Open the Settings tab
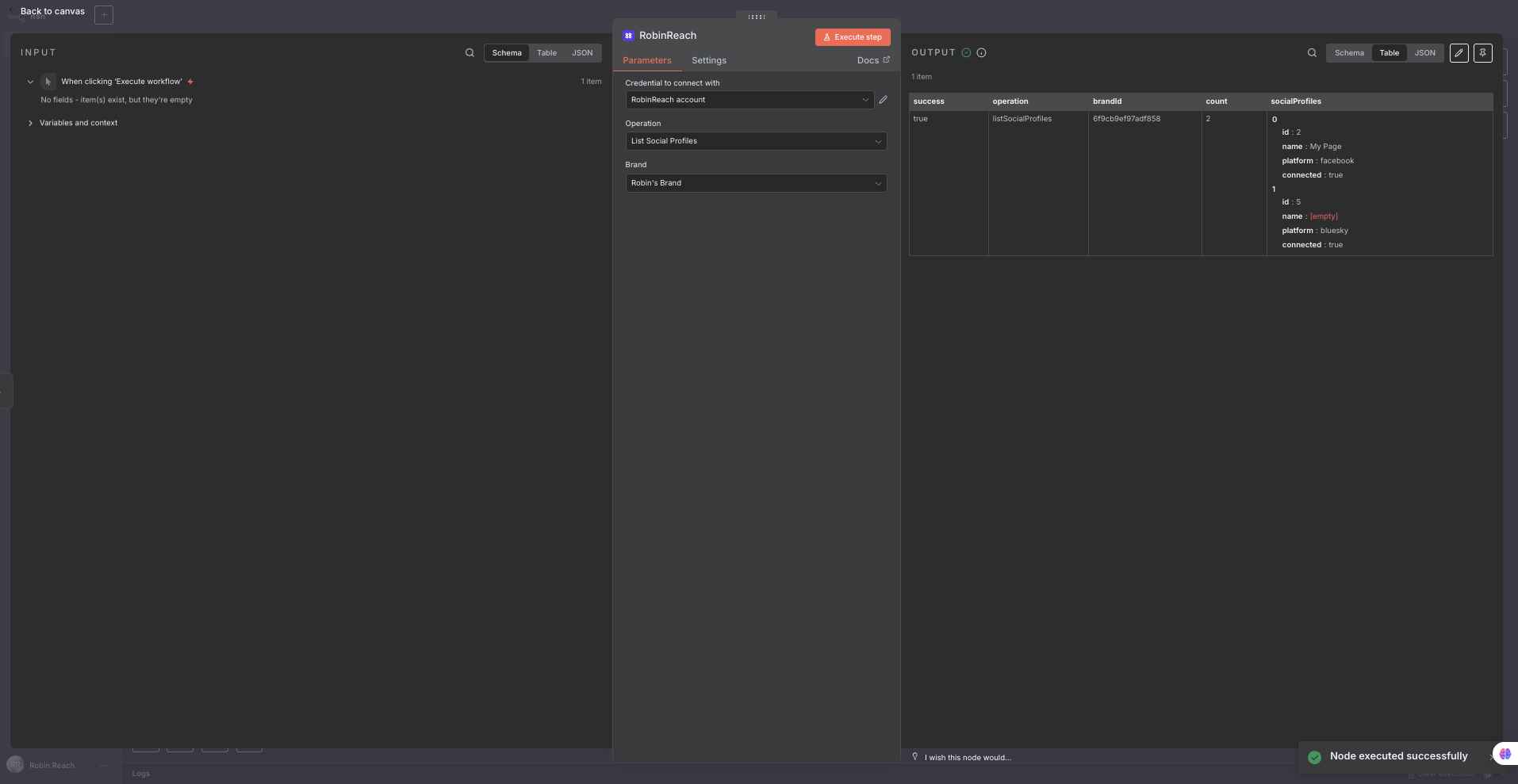This screenshot has width=1518, height=784. pyautogui.click(x=709, y=61)
